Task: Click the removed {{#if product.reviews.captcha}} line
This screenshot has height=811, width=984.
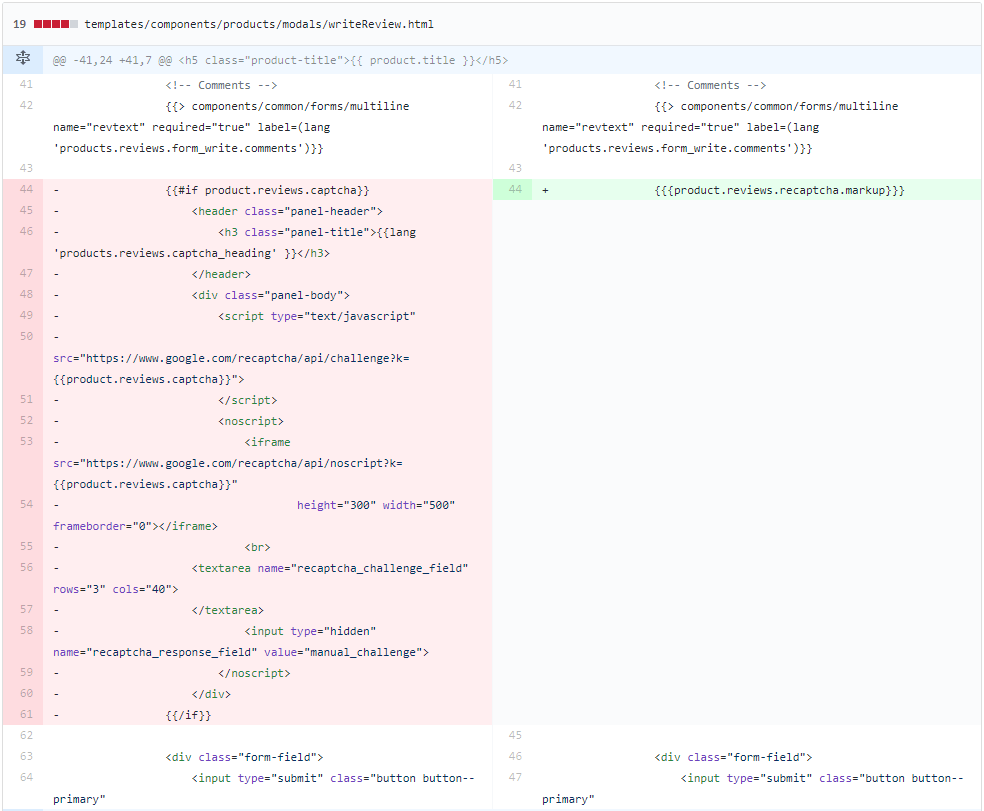Action: (x=268, y=190)
